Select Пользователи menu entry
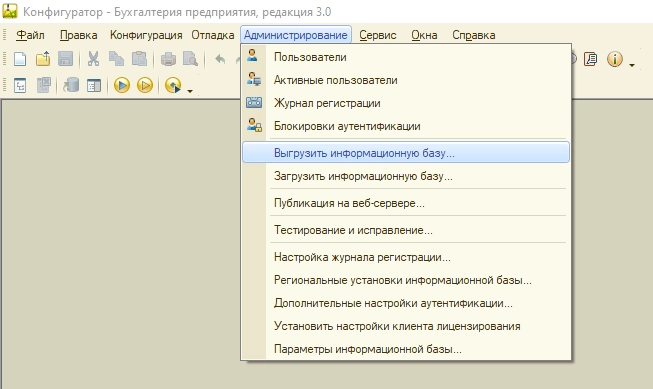Screen dimensions: 653x389 (406, 57)
